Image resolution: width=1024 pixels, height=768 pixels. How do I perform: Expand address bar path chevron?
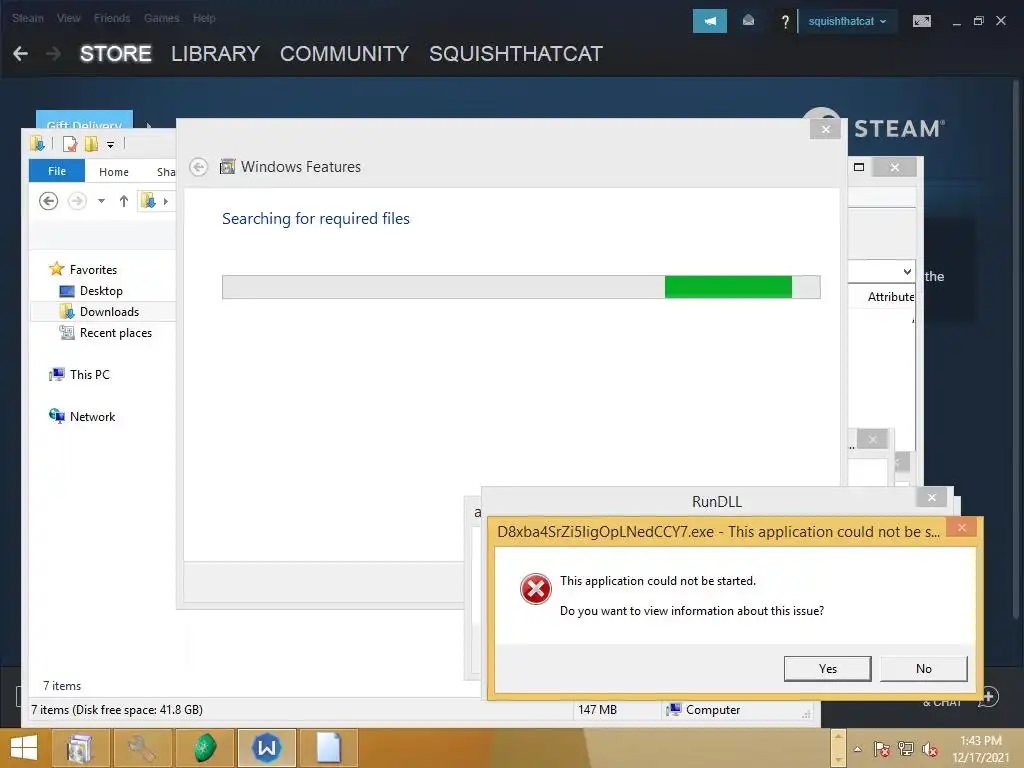coord(166,201)
